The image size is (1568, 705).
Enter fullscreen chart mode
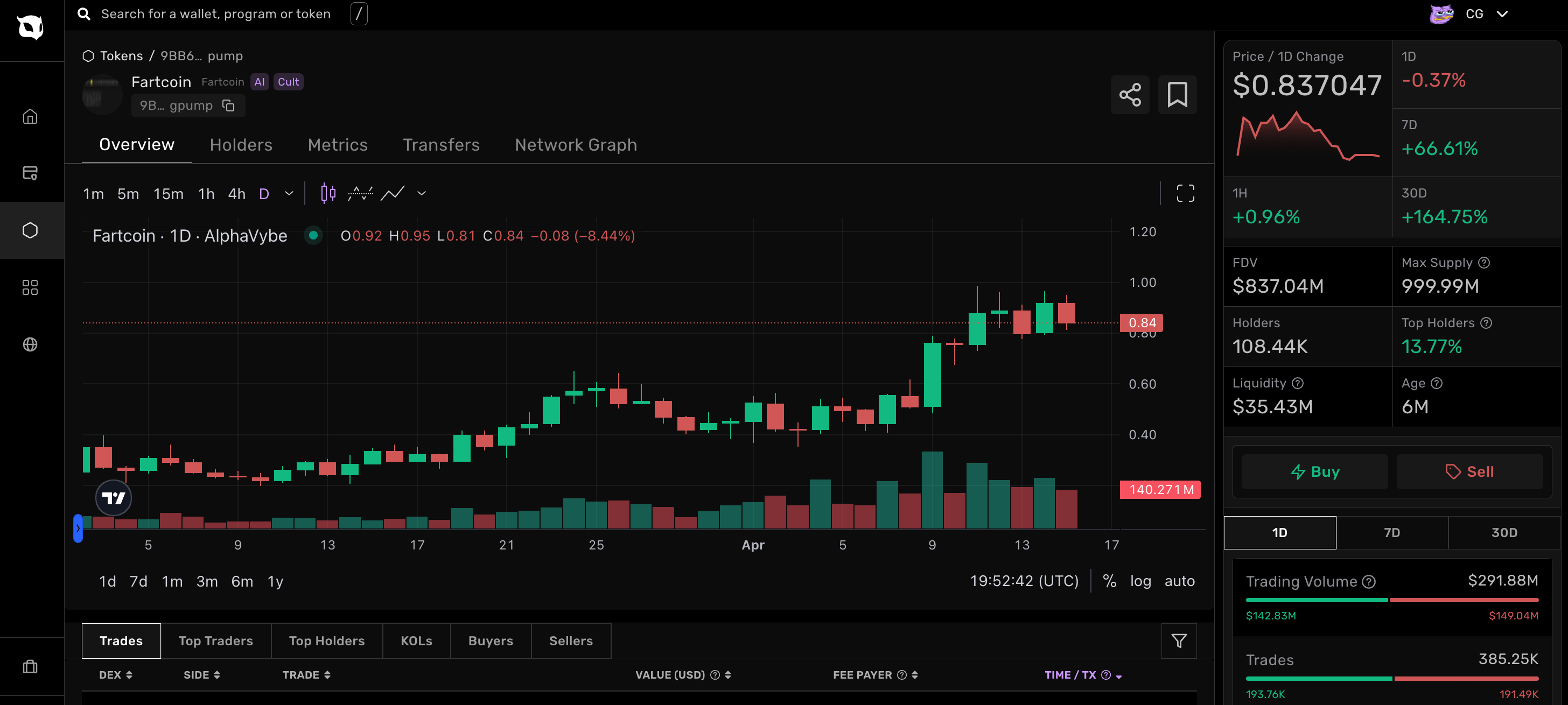(1185, 193)
